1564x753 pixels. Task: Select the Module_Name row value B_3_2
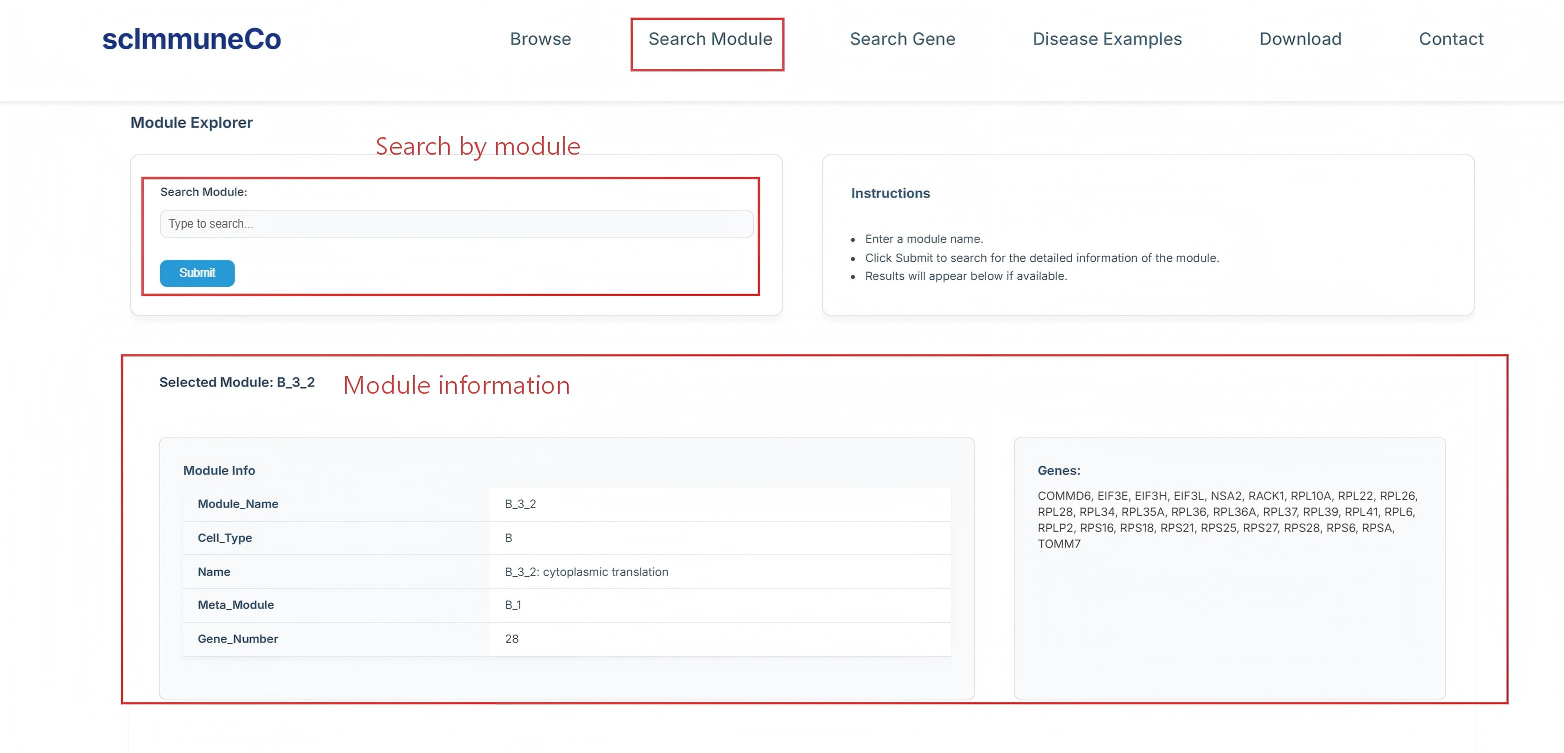tap(520, 503)
